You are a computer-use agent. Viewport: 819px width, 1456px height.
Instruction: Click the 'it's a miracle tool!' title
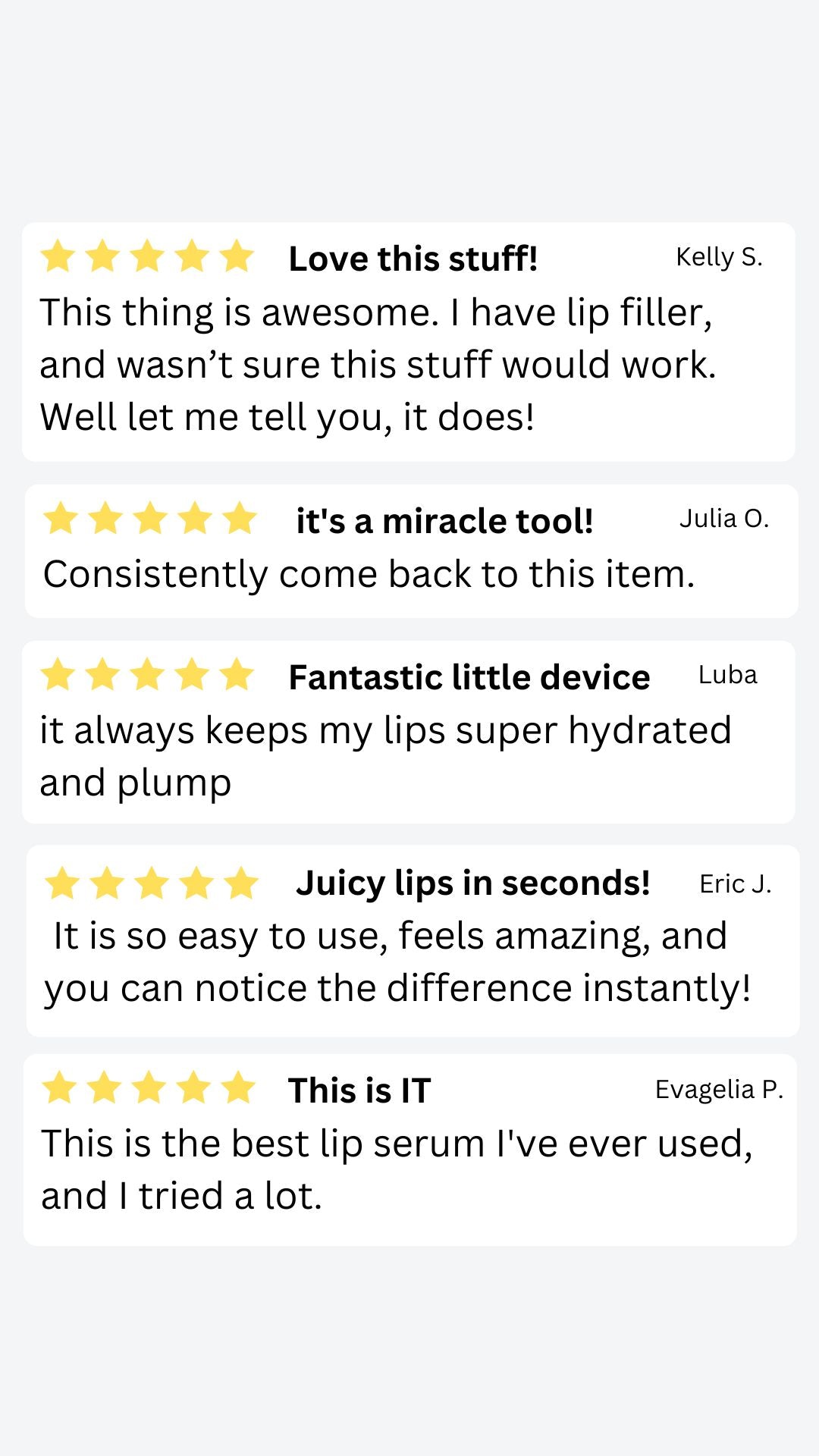point(444,521)
